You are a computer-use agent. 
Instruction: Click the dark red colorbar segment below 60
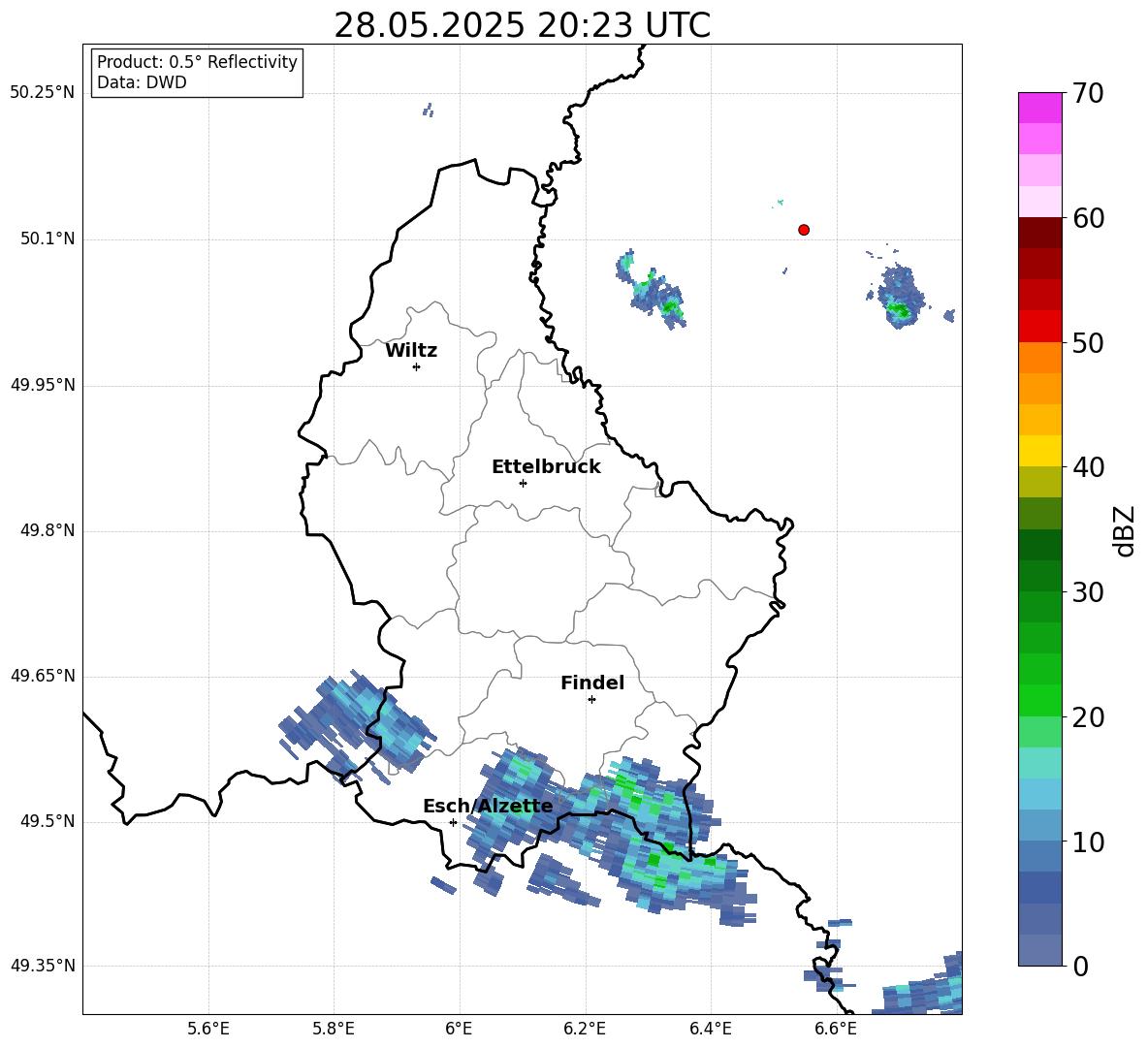tap(1039, 233)
